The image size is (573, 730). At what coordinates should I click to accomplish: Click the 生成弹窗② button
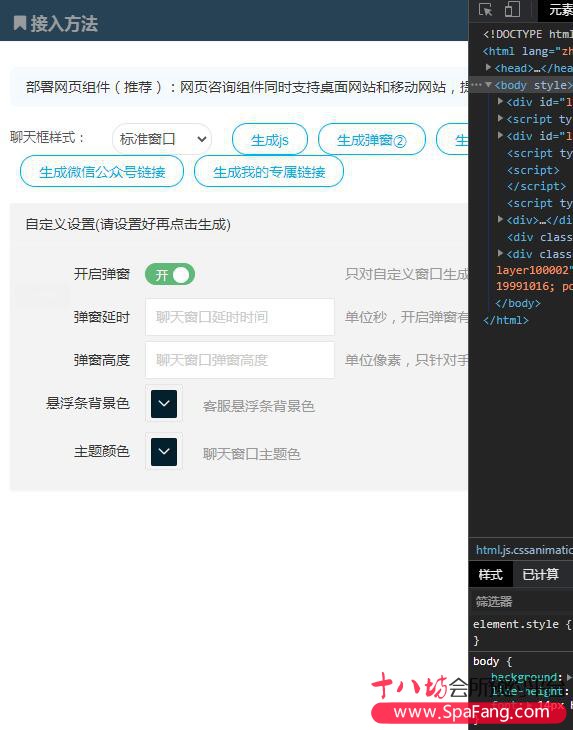371,139
